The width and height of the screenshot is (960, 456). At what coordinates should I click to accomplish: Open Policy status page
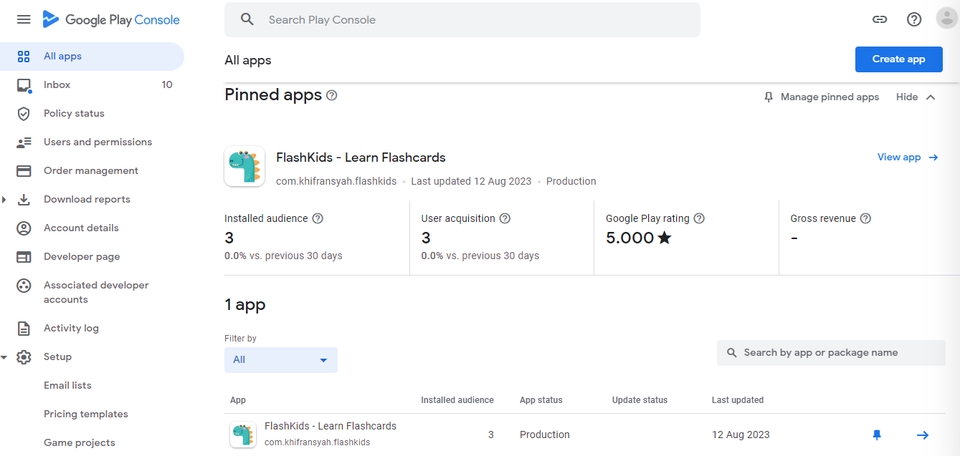pos(92,114)
